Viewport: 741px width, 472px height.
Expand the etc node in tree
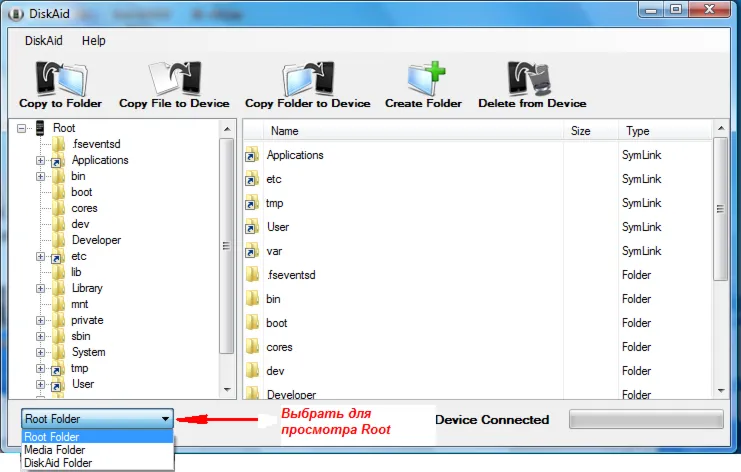pyautogui.click(x=41, y=257)
